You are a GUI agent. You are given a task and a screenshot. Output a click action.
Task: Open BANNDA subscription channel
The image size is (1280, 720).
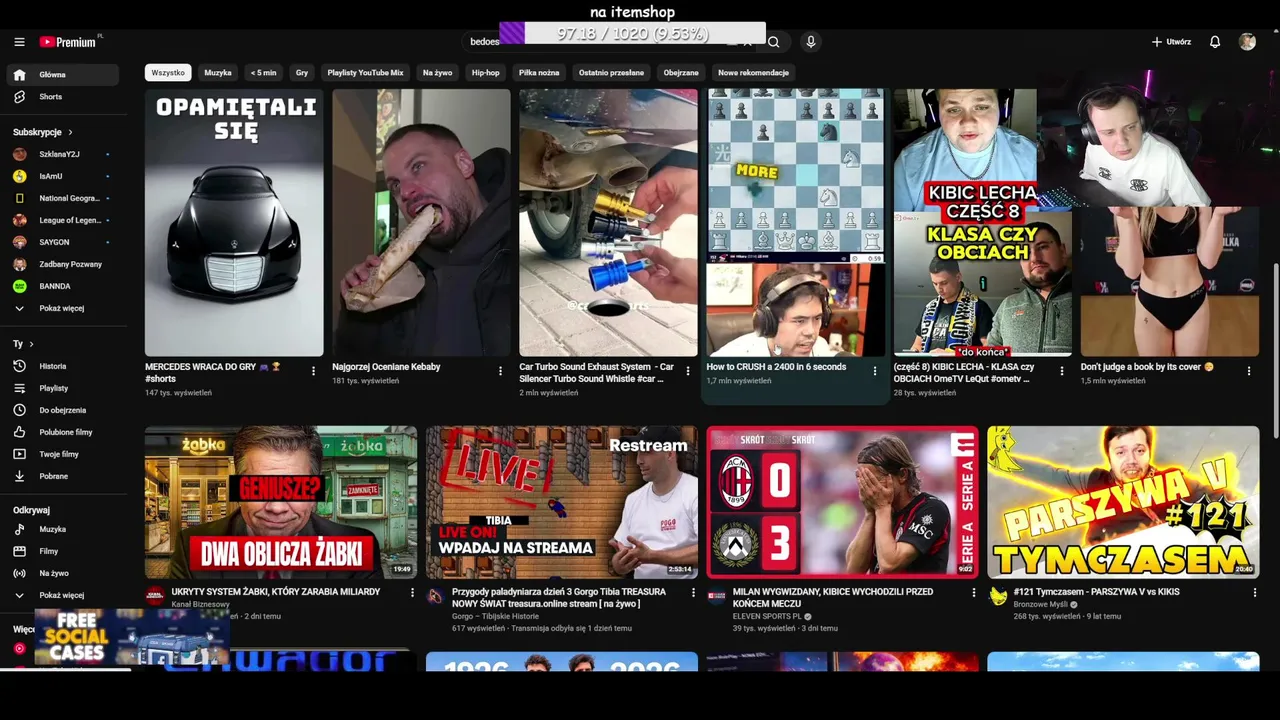click(63, 286)
